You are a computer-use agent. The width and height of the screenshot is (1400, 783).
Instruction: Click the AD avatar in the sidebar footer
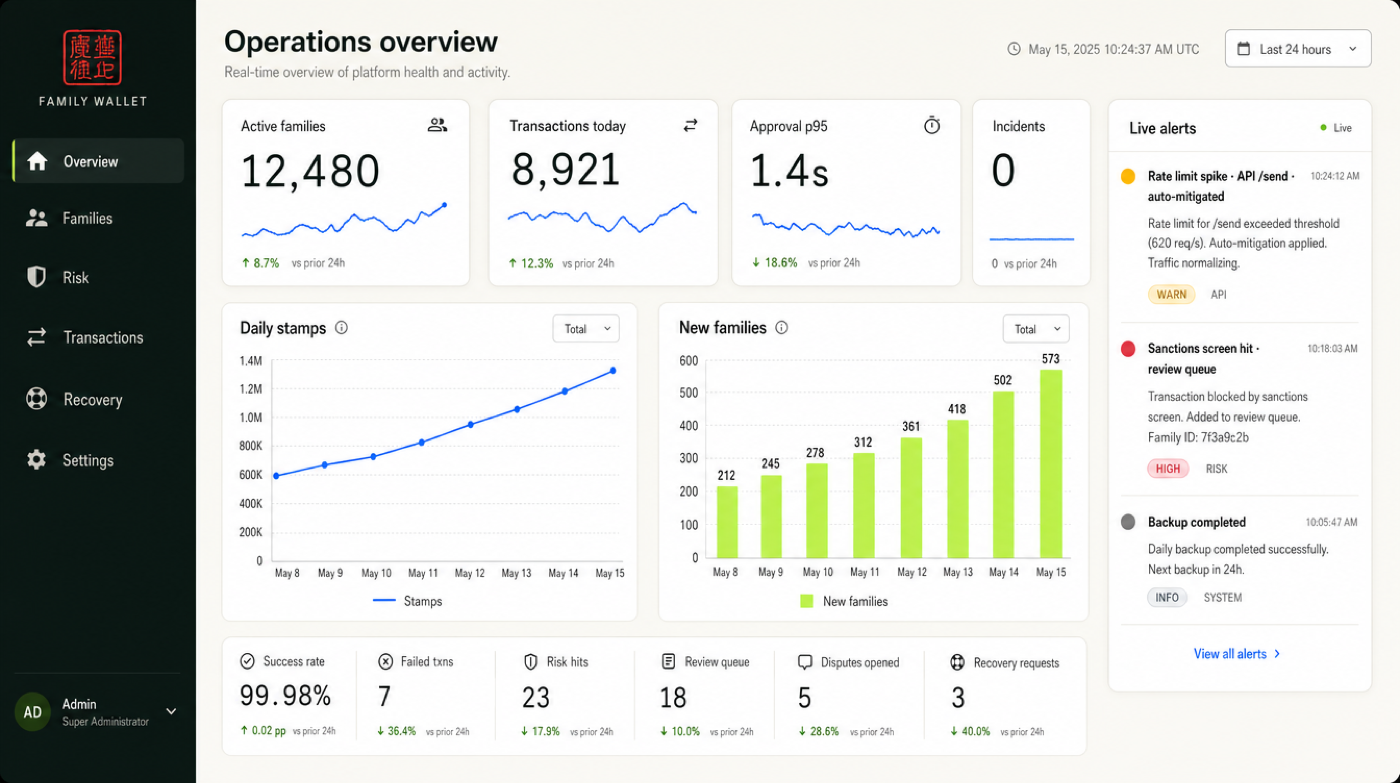click(x=33, y=712)
